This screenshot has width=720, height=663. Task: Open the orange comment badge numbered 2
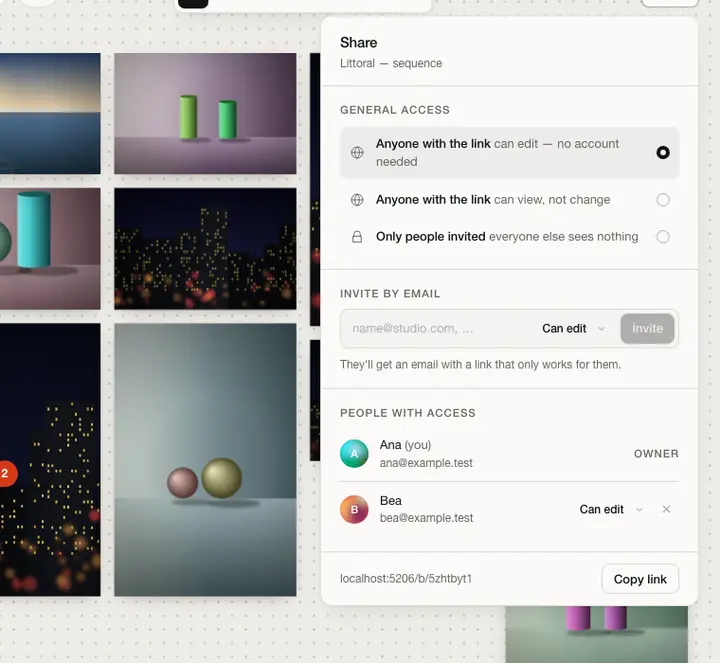[6, 473]
